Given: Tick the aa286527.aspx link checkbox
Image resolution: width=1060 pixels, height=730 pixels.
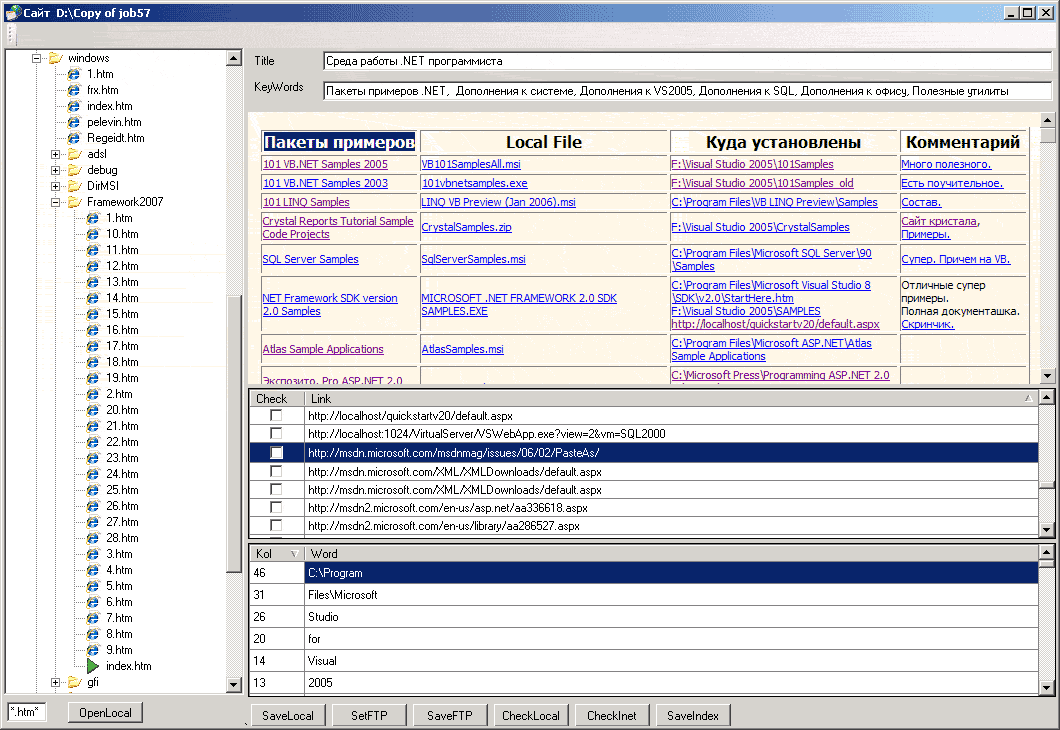Looking at the screenshot, I should (x=276, y=525).
